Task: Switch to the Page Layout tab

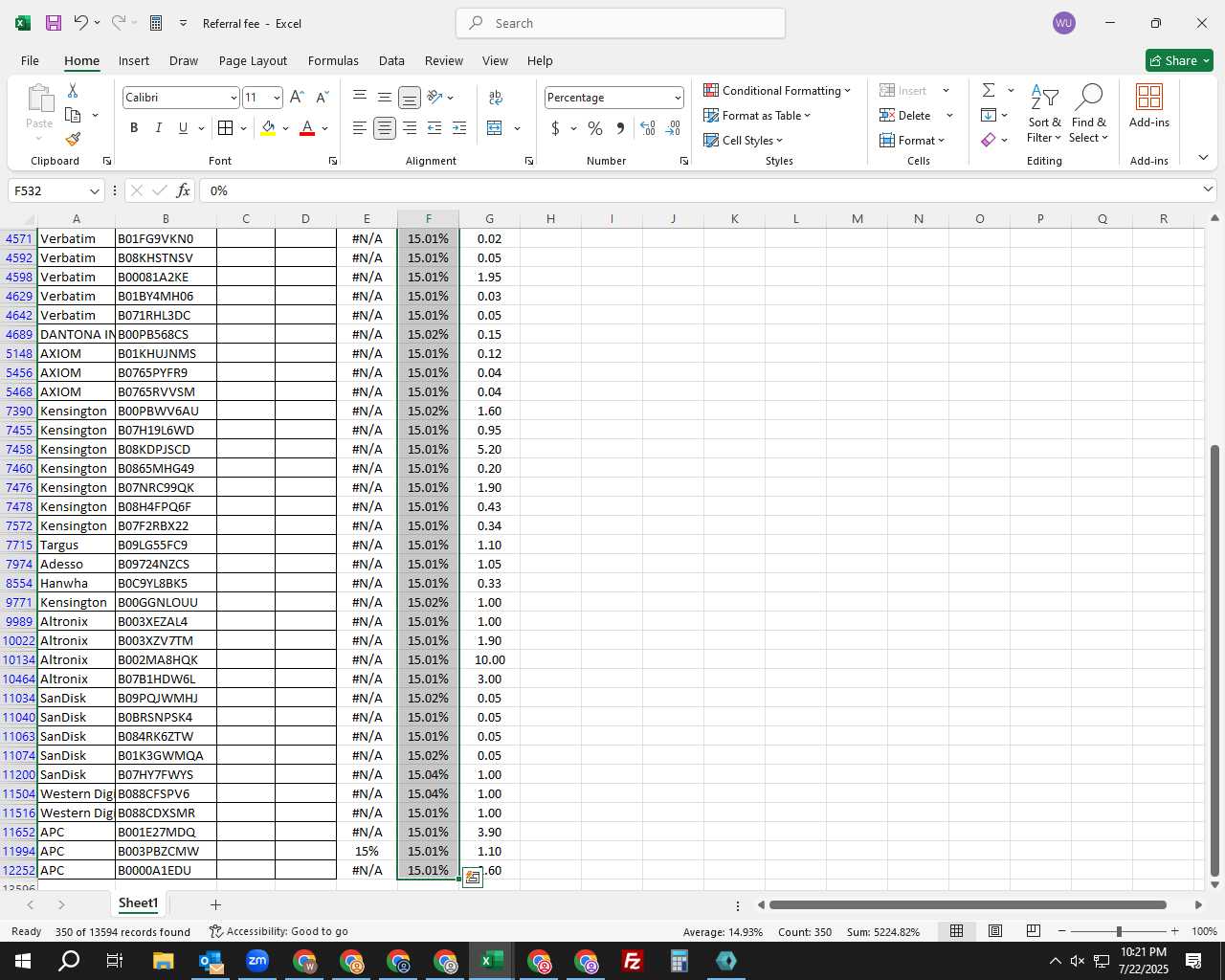Action: pos(253,60)
